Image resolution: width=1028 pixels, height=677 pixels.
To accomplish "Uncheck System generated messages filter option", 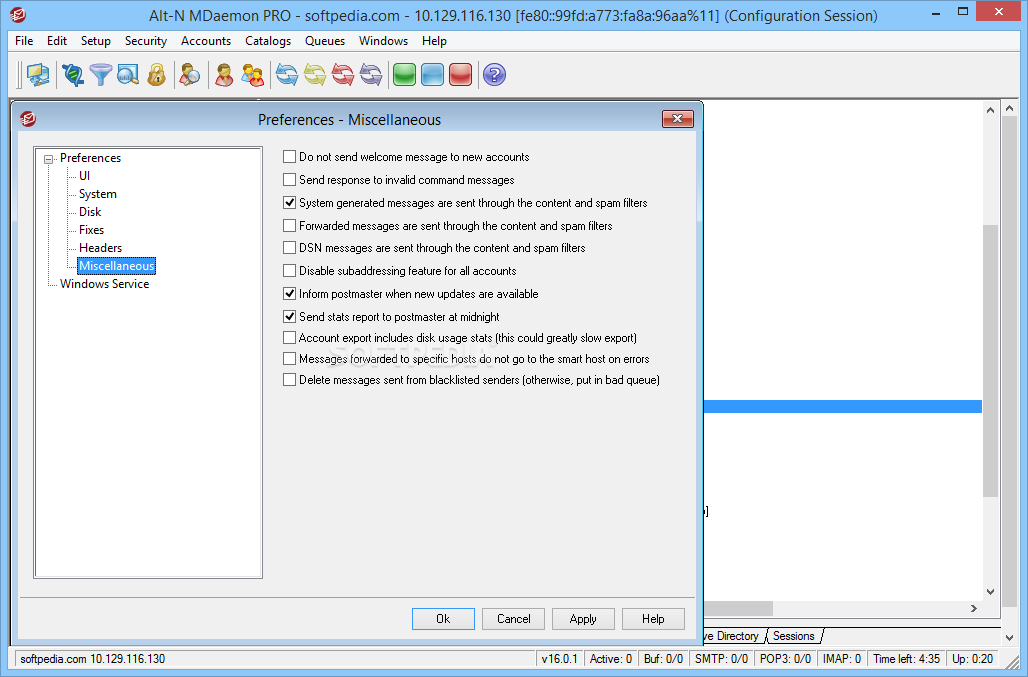I will (289, 203).
